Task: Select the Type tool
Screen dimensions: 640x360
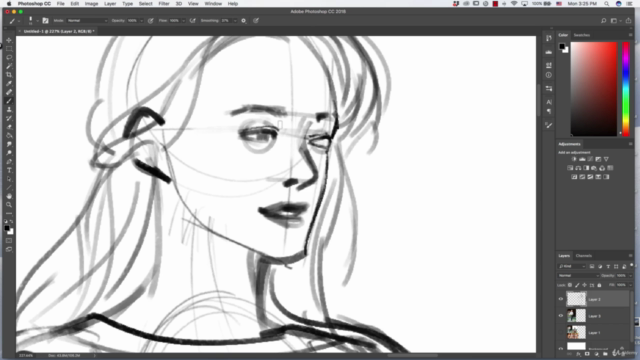Action: pos(9,170)
